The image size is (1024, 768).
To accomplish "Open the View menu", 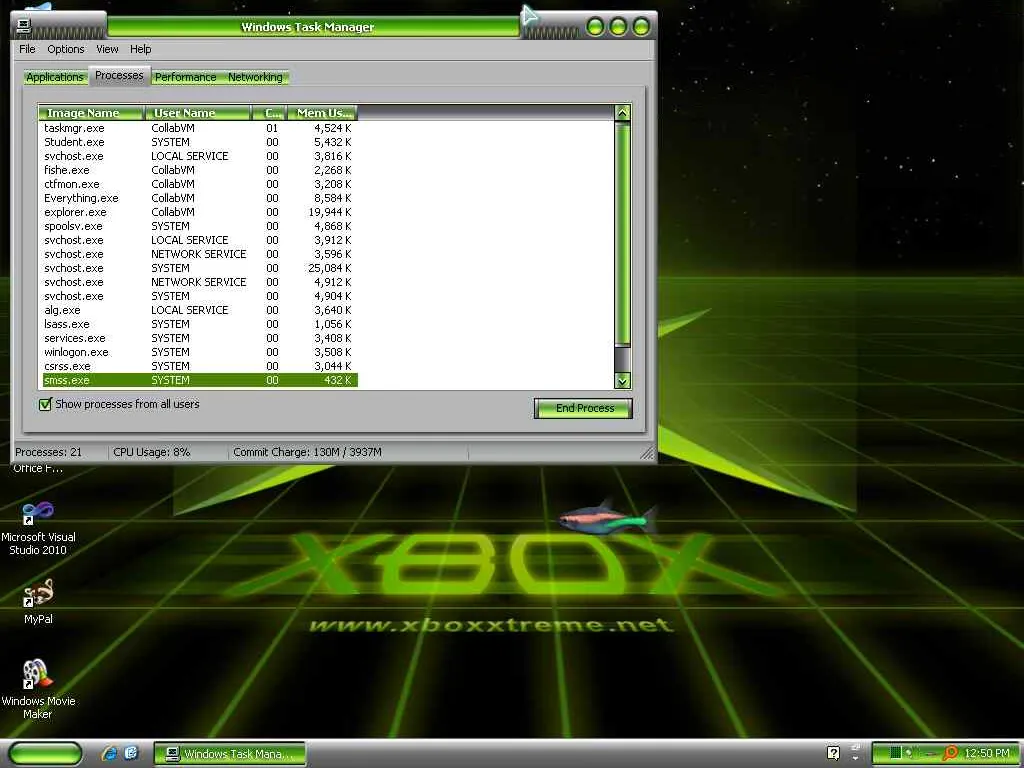I will tap(107, 49).
